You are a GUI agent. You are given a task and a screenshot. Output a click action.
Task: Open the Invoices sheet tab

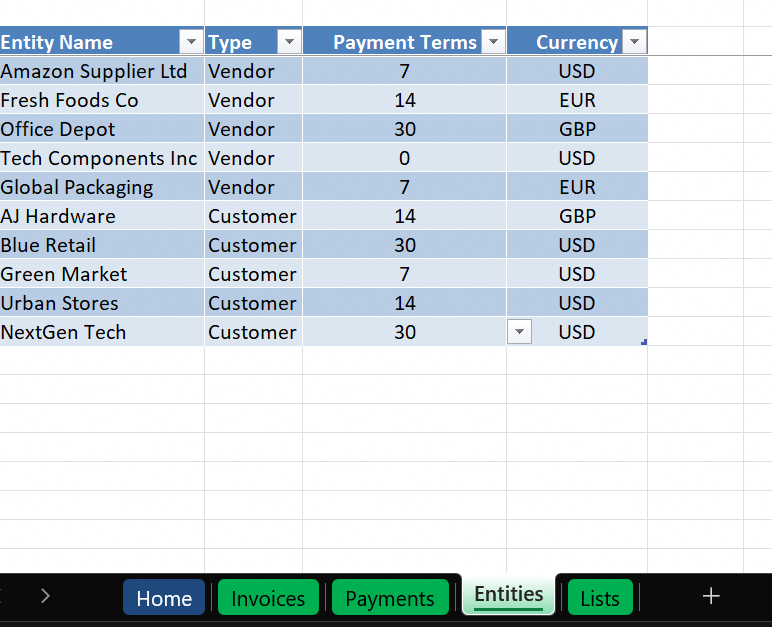pyautogui.click(x=268, y=598)
